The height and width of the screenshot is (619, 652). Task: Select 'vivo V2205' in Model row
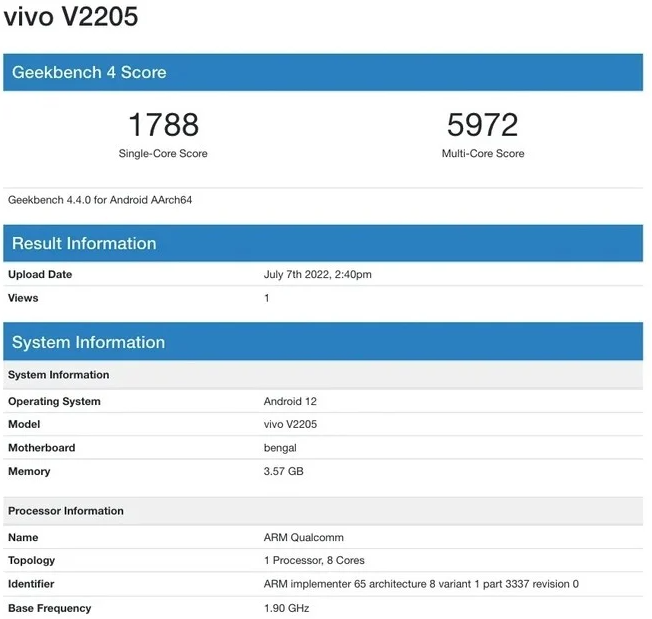(x=290, y=424)
